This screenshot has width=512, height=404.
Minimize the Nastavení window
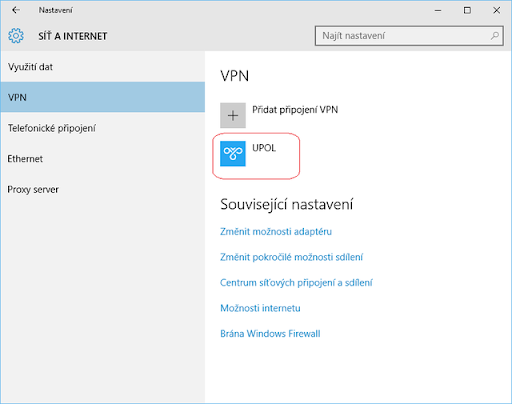[438, 10]
